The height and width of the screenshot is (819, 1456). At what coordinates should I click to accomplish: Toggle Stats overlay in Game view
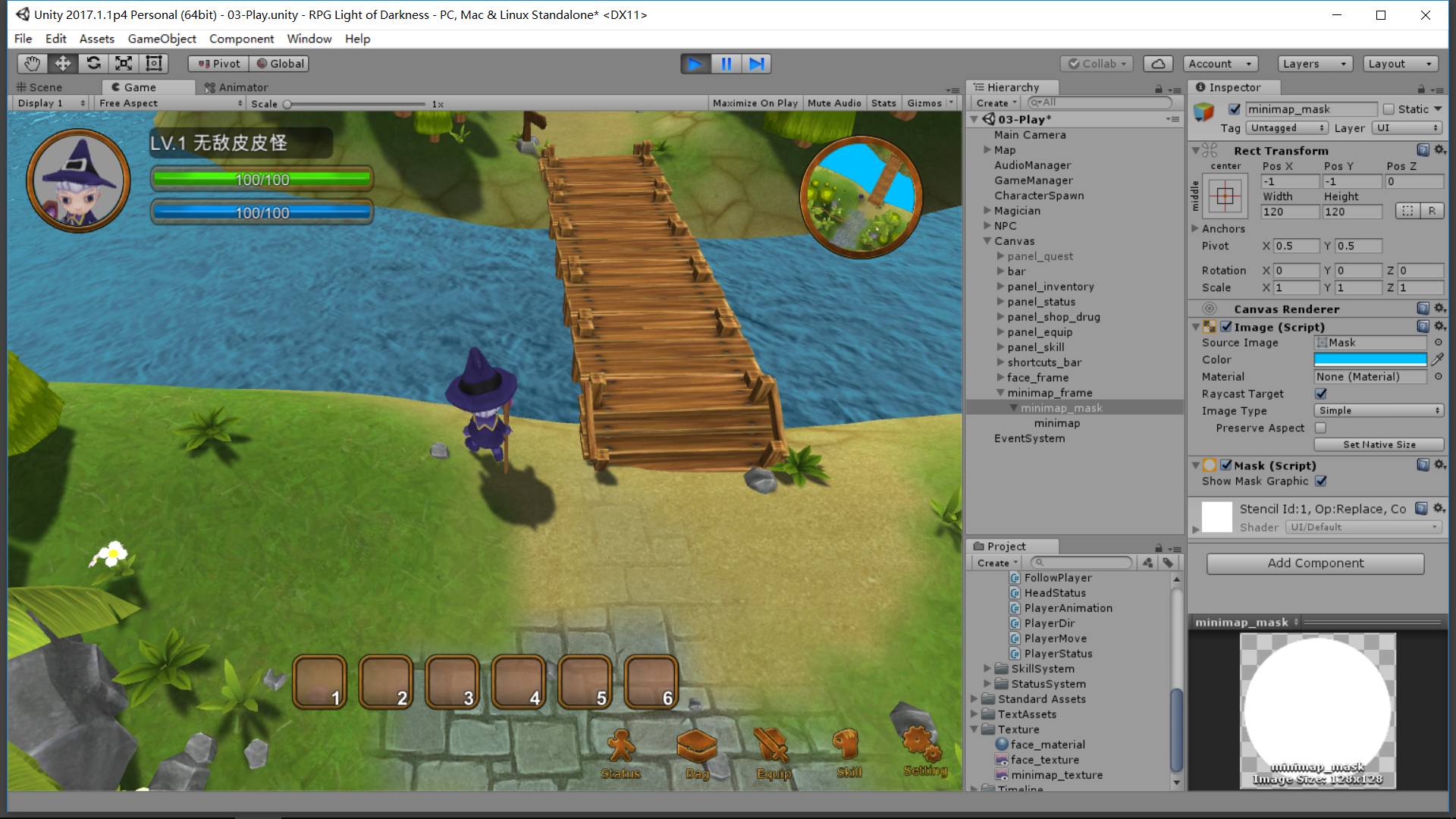tap(883, 103)
